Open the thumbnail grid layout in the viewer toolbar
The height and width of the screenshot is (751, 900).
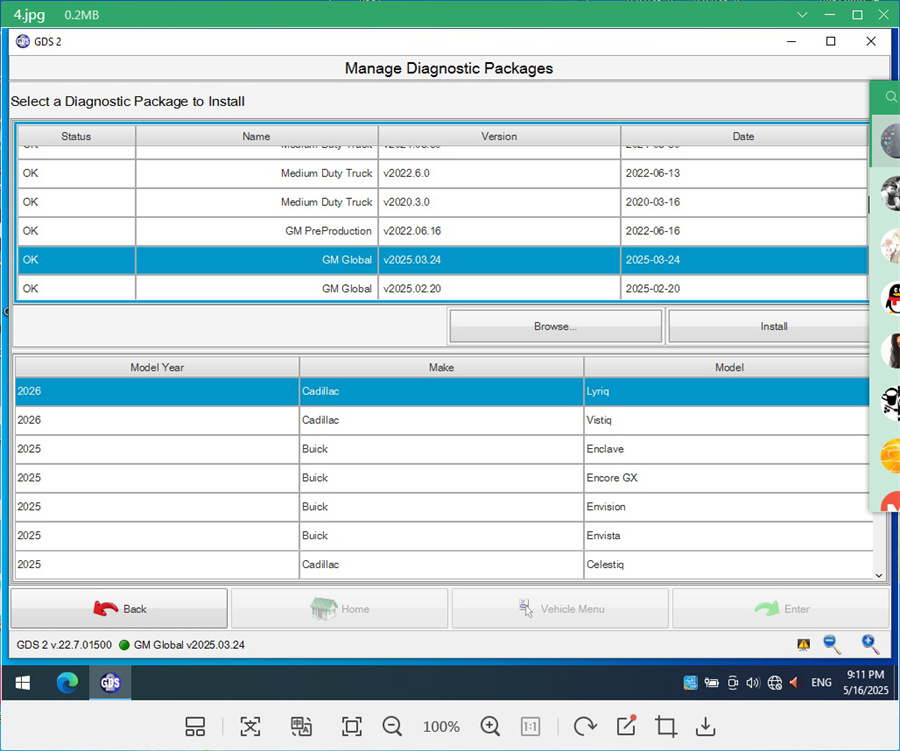[x=195, y=726]
